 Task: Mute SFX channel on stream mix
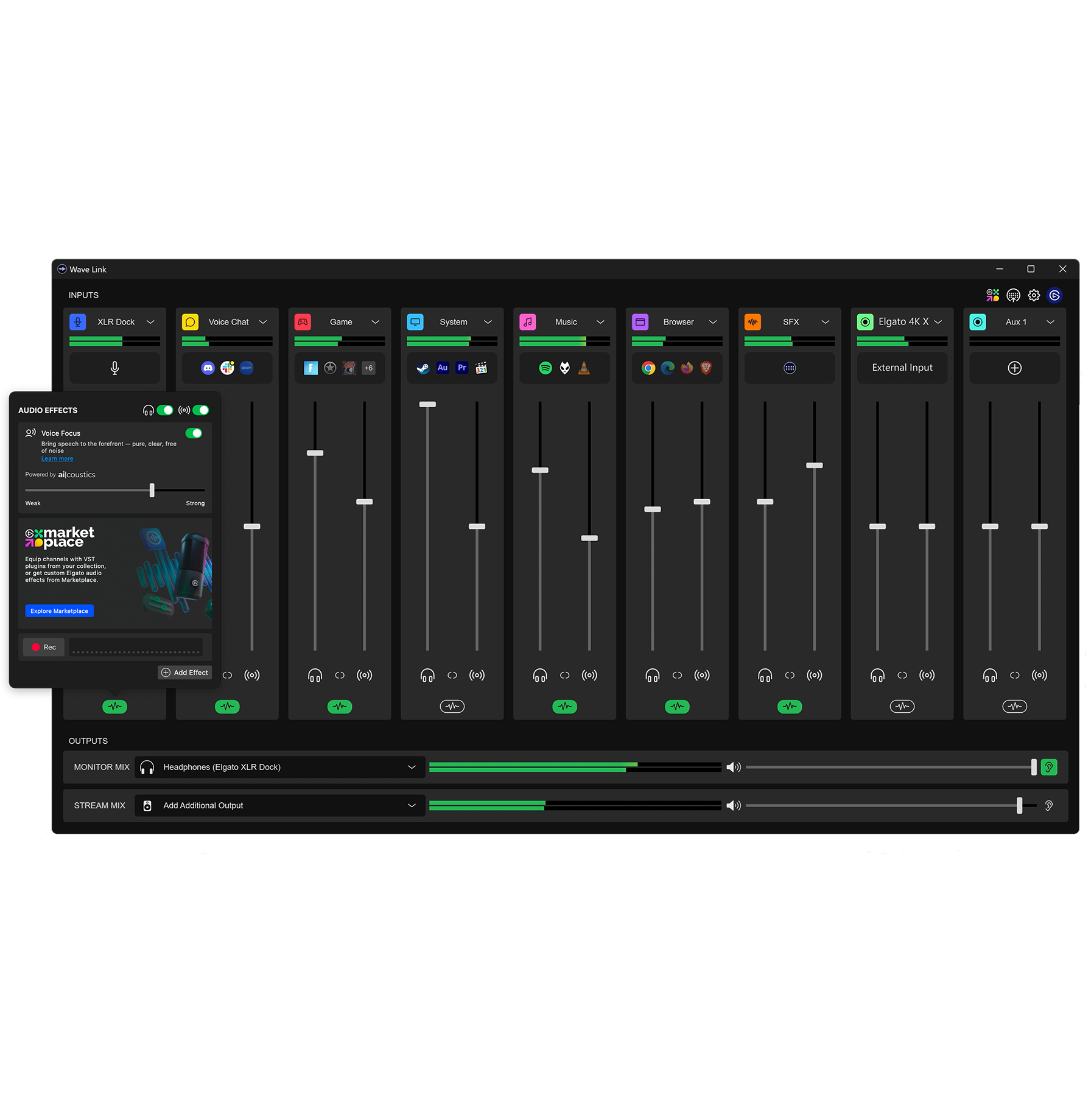pyautogui.click(x=814, y=675)
